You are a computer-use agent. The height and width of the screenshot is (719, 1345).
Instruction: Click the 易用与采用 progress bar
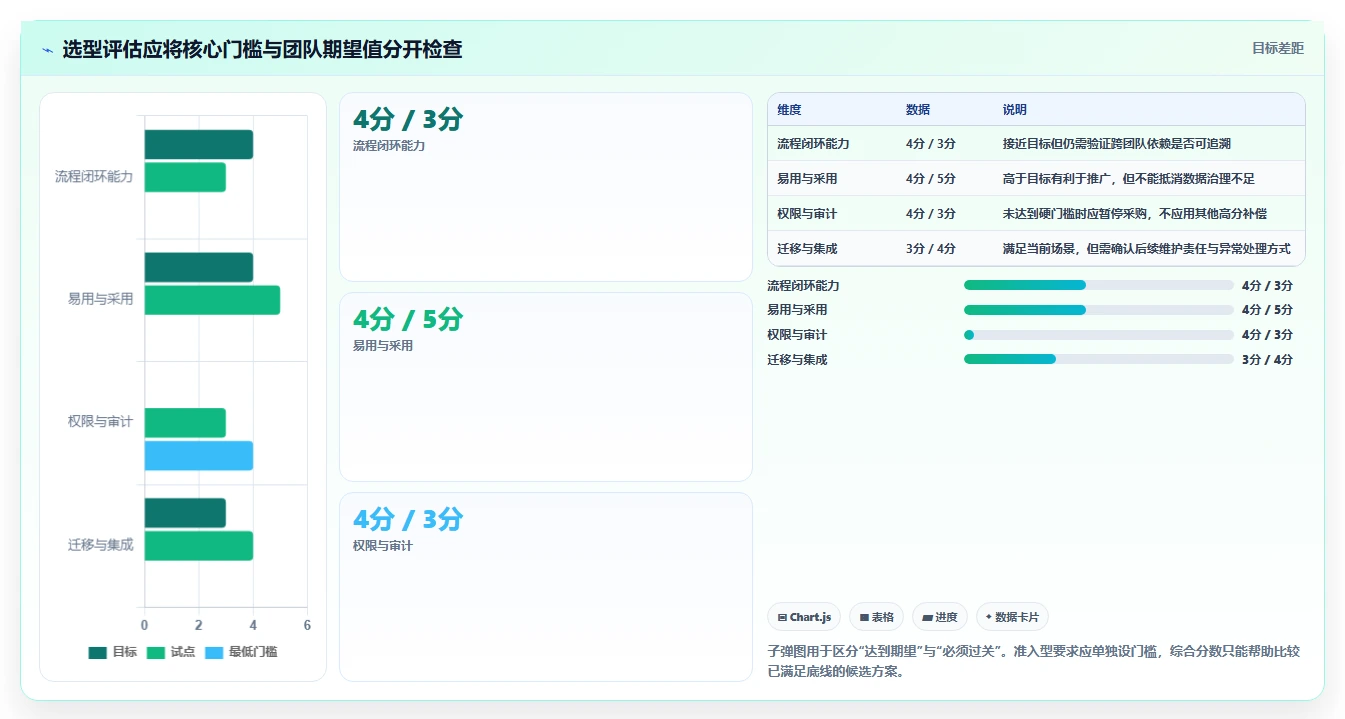1098,310
